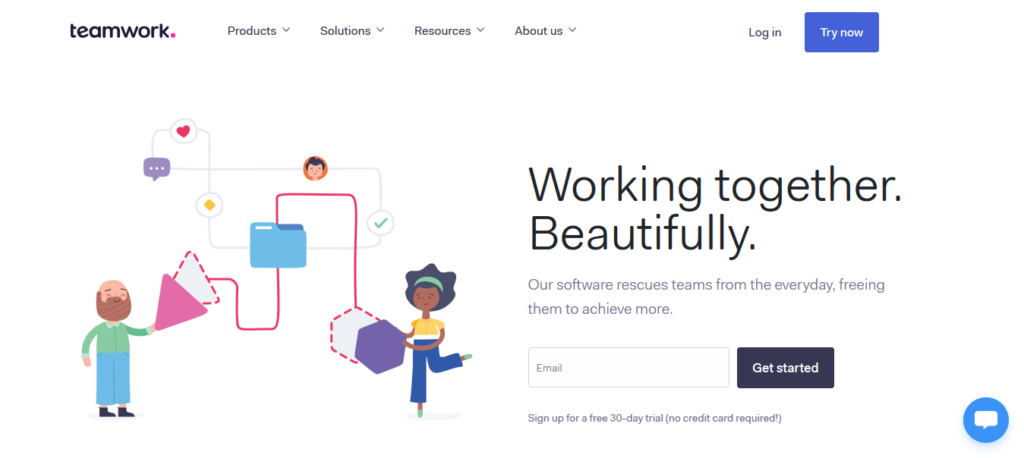
Task: Expand the Products dropdown chevron
Action: click(286, 30)
